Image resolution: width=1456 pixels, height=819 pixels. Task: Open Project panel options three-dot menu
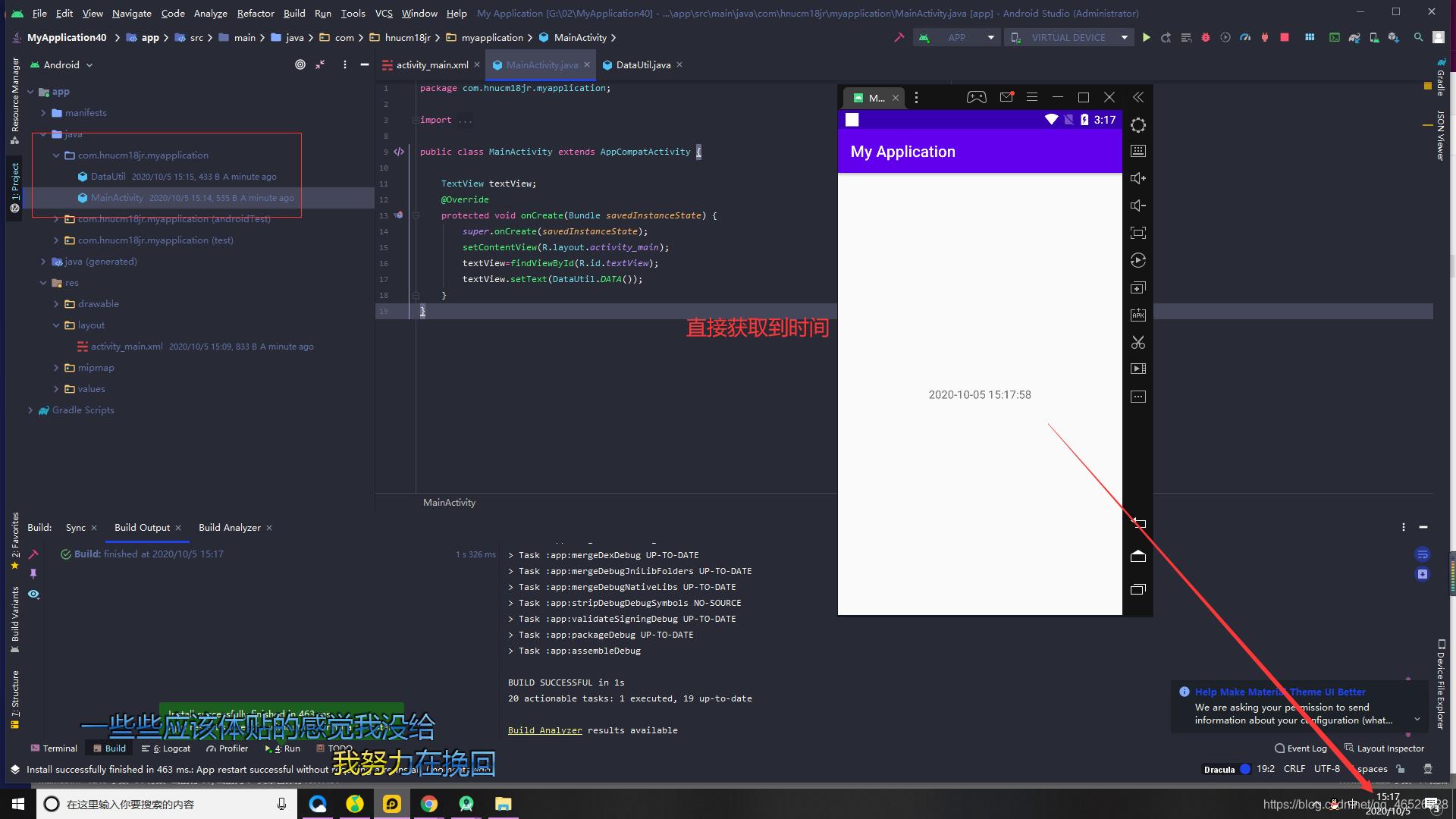[344, 64]
